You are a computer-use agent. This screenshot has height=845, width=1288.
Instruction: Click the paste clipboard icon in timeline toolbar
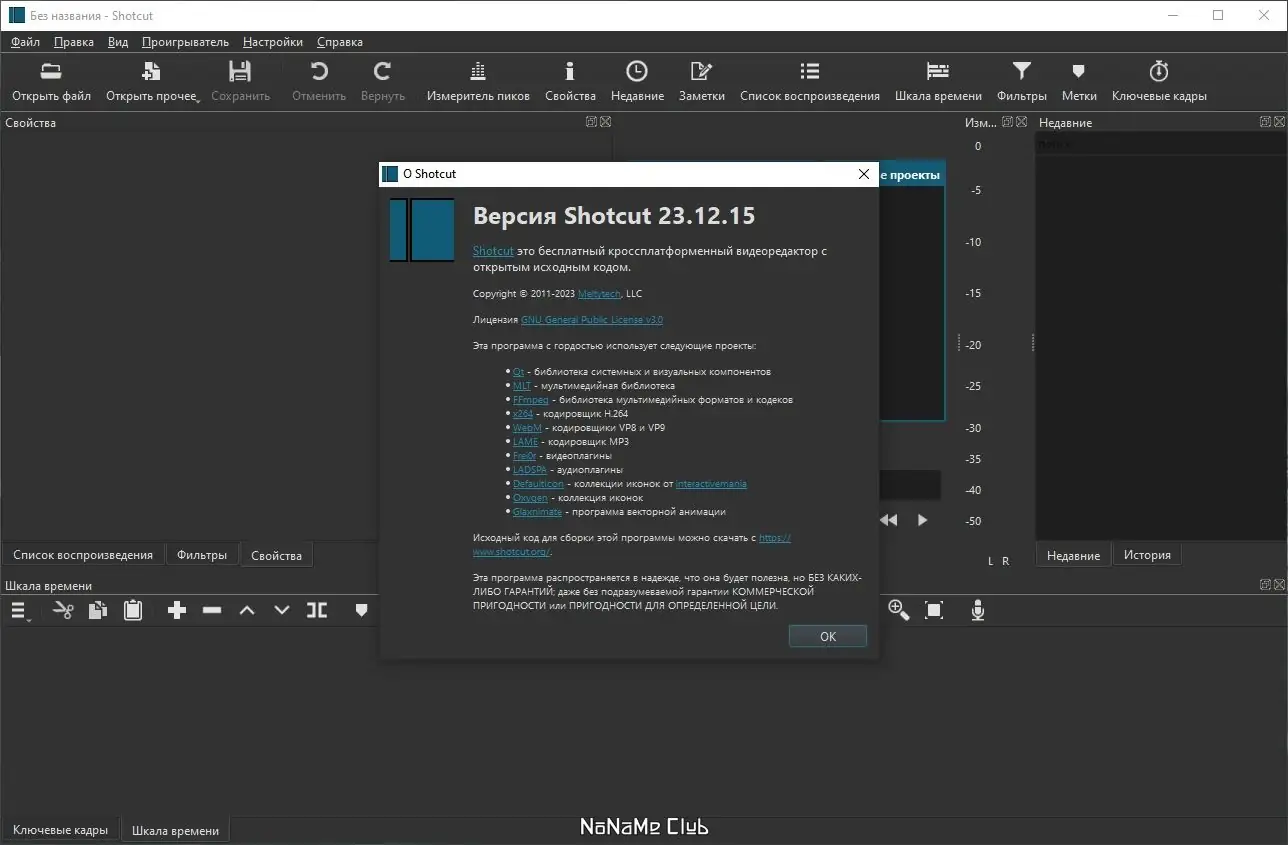pos(133,610)
